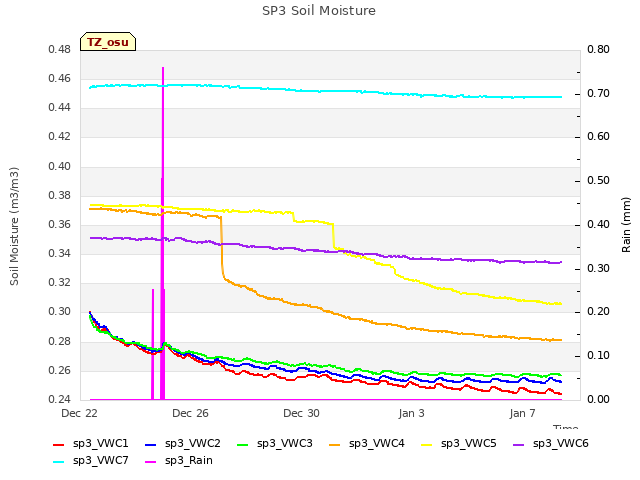Screen dimensions: 640x480
Task: Click the Dec 22 x-axis tick label
Action: (x=79, y=413)
